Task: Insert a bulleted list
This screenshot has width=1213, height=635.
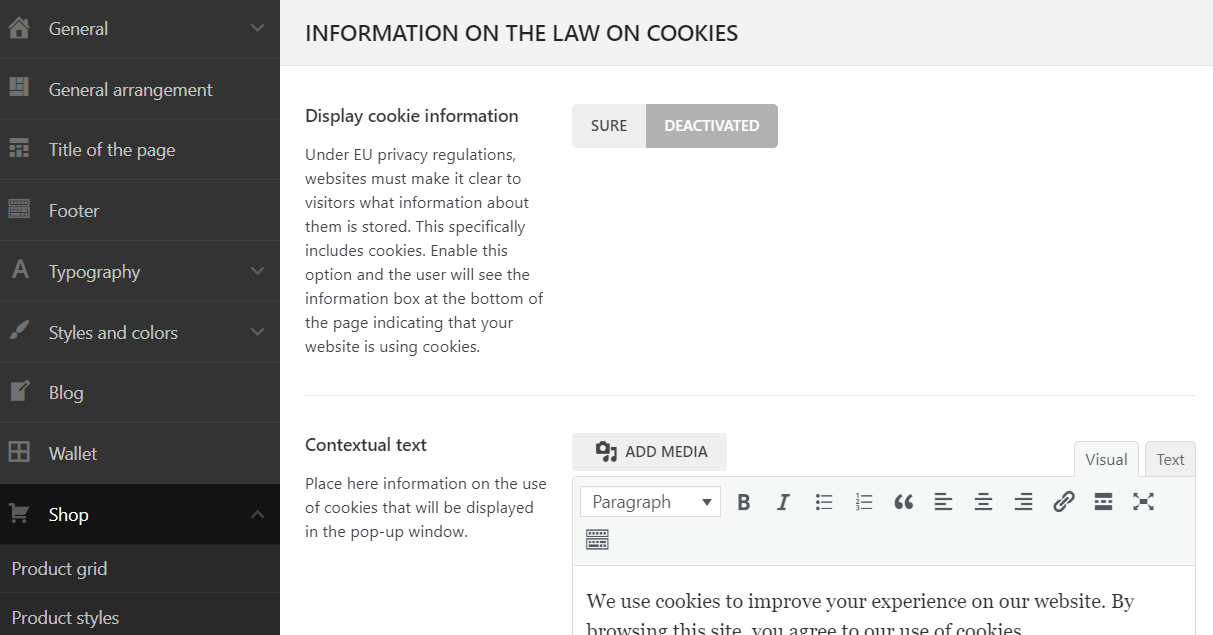Action: tap(824, 502)
